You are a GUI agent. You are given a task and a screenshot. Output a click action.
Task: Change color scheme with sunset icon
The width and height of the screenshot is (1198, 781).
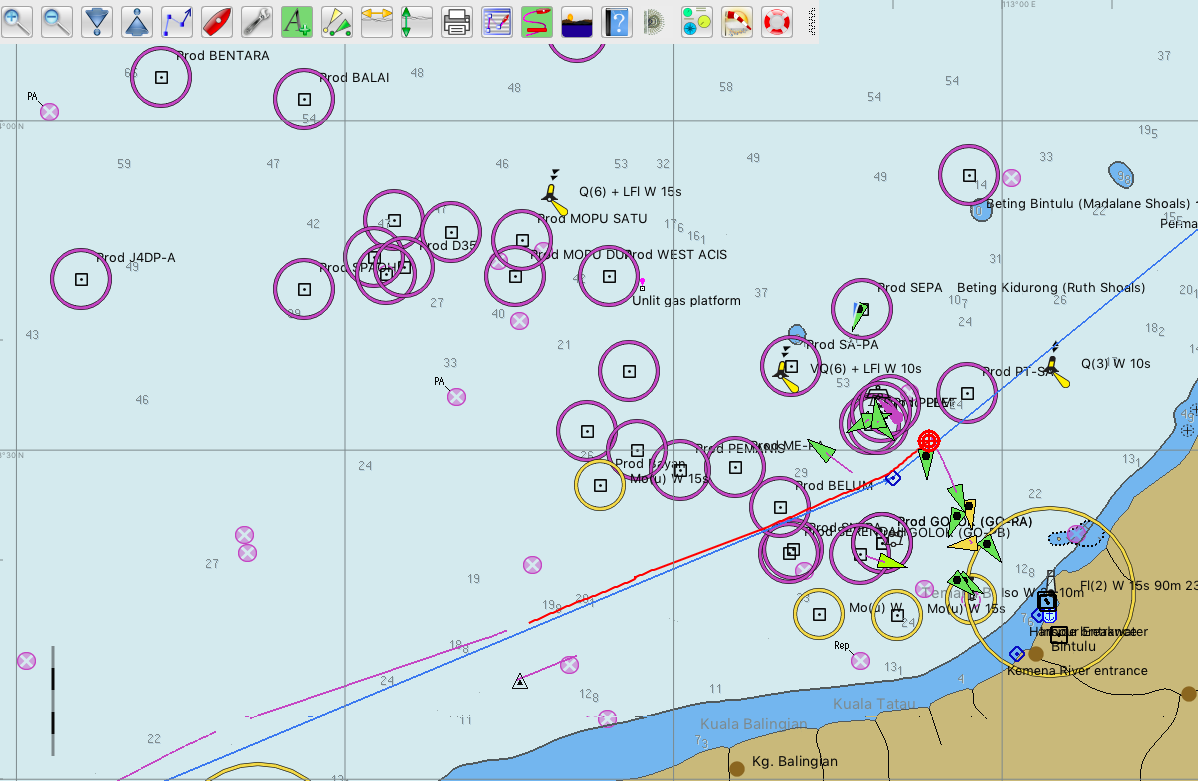coord(577,21)
